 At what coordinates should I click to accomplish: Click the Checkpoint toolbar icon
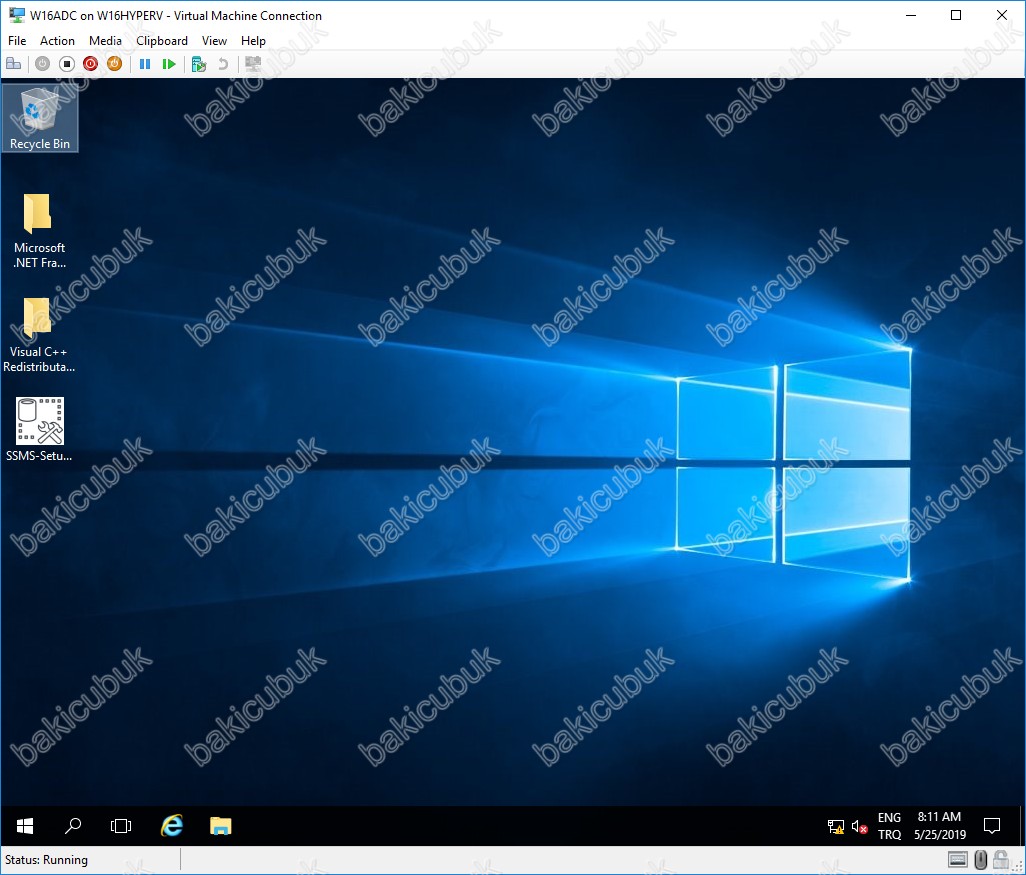click(199, 63)
